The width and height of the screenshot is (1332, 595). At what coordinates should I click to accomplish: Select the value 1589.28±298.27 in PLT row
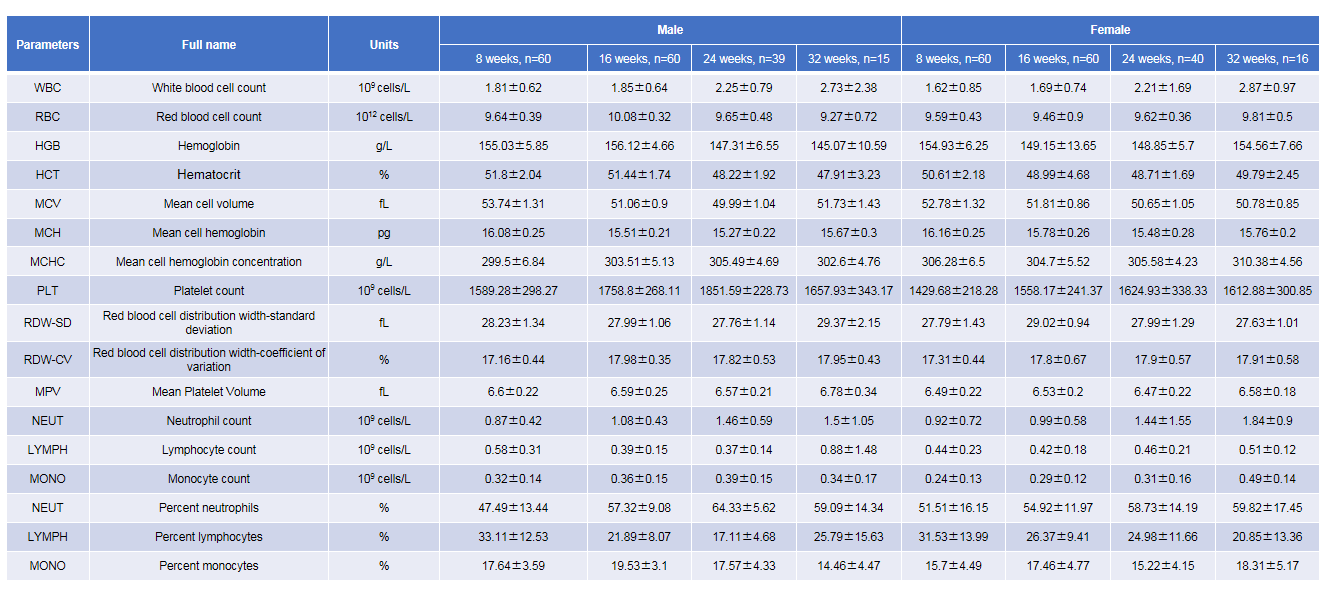[513, 291]
